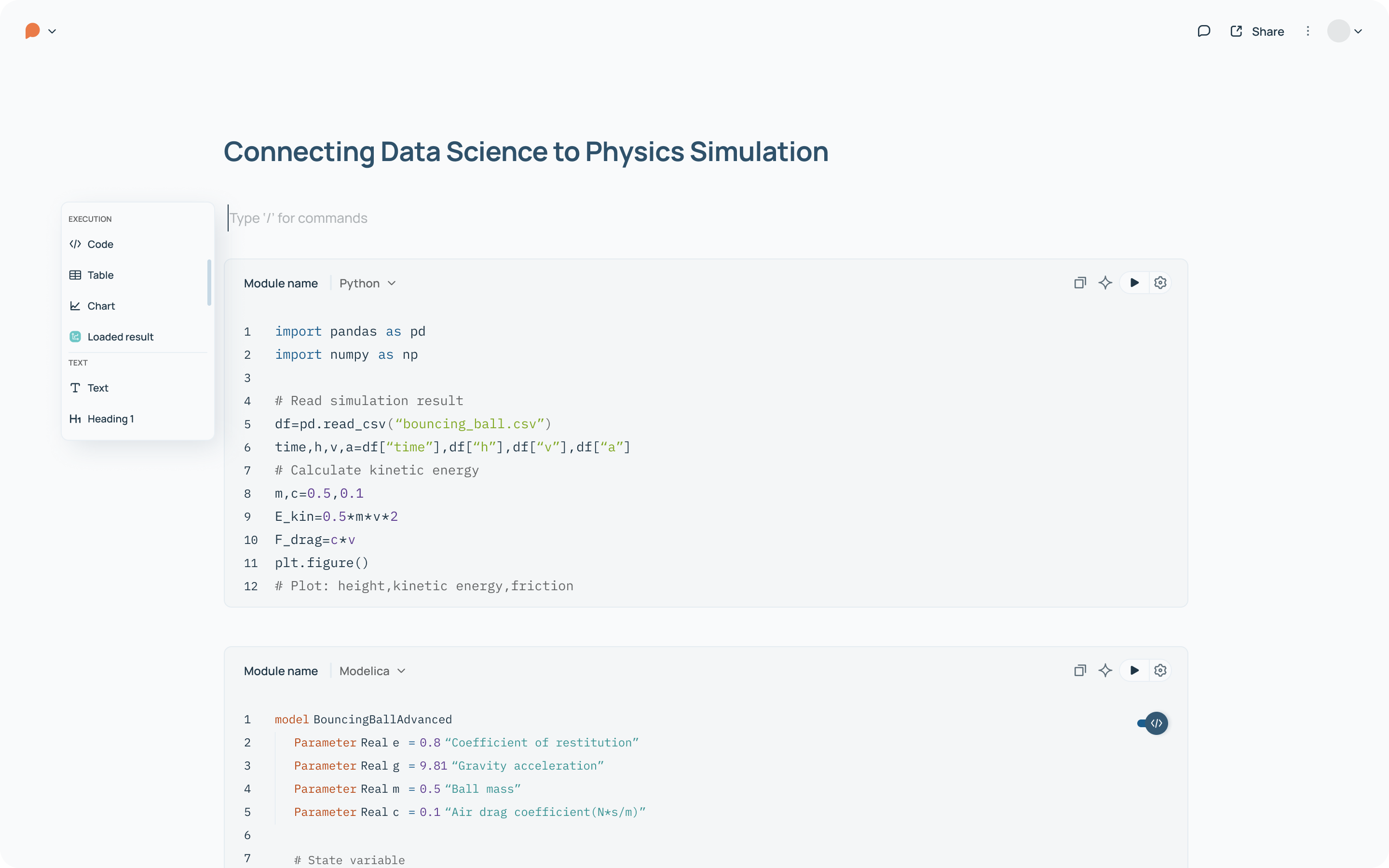Screen dimensions: 1389x868
Task: Open settings gear of Python module
Action: 1160,283
